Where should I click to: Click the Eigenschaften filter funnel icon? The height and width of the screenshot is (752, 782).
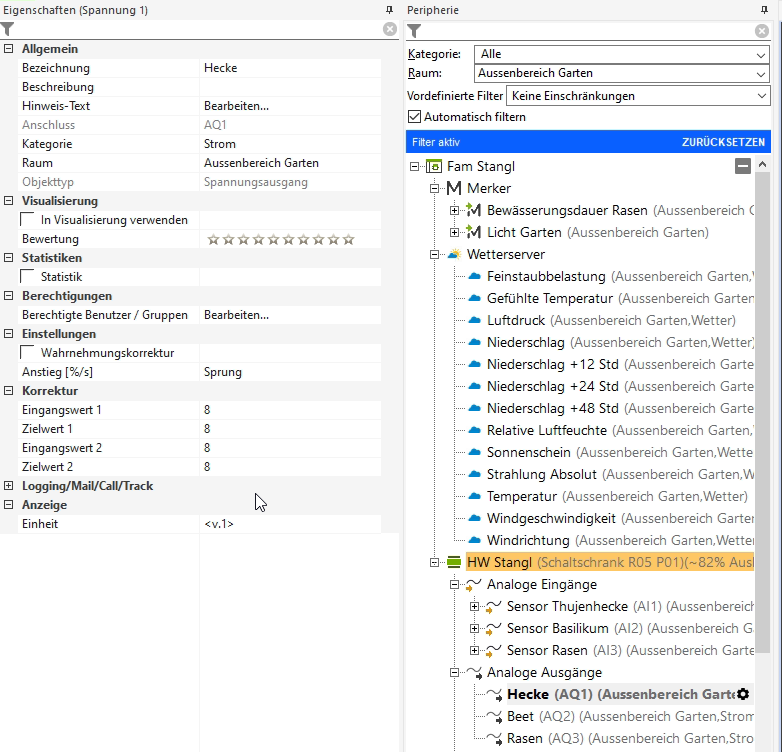click(x=7, y=29)
